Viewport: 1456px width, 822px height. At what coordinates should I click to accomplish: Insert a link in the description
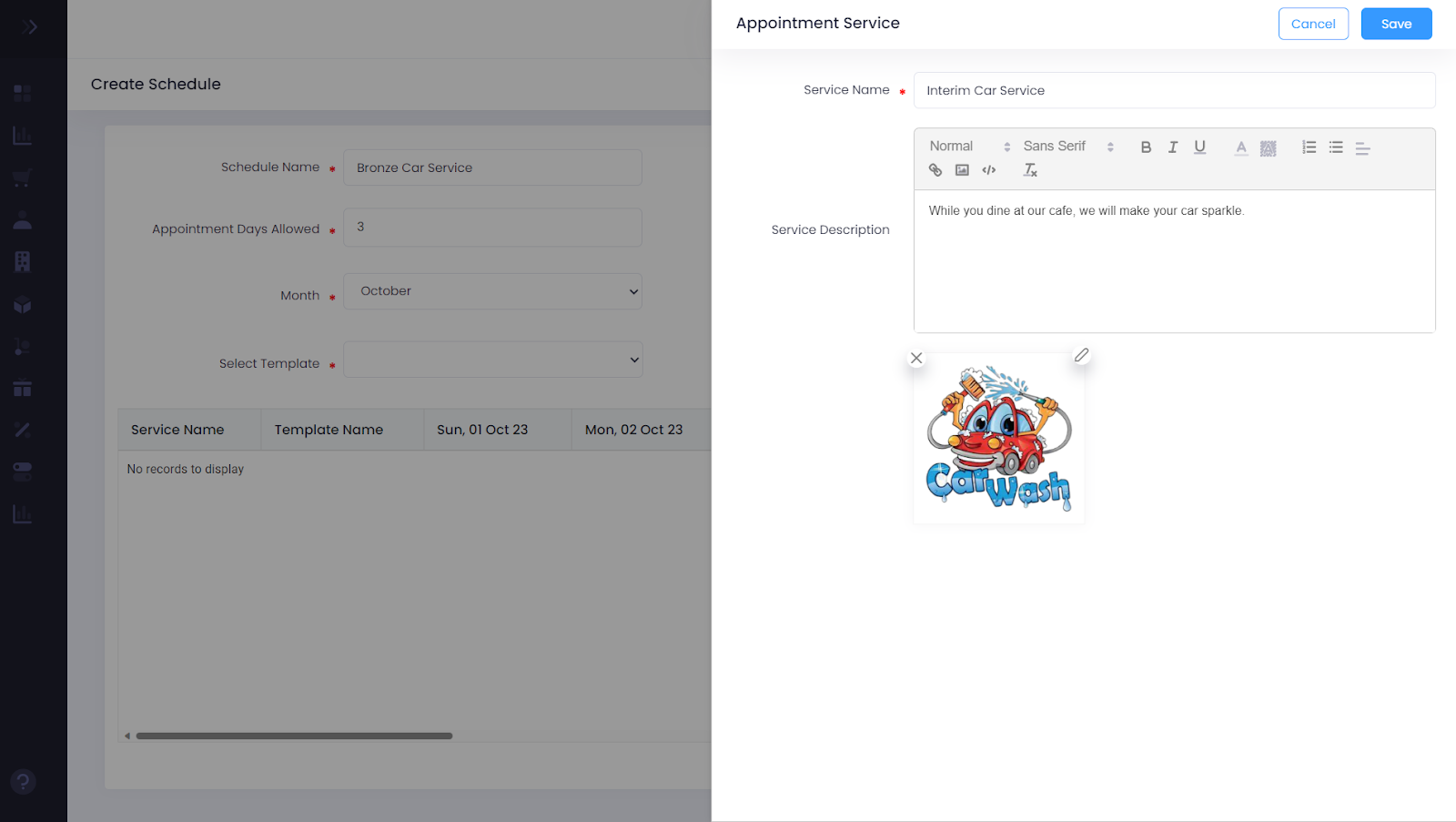[x=935, y=170]
